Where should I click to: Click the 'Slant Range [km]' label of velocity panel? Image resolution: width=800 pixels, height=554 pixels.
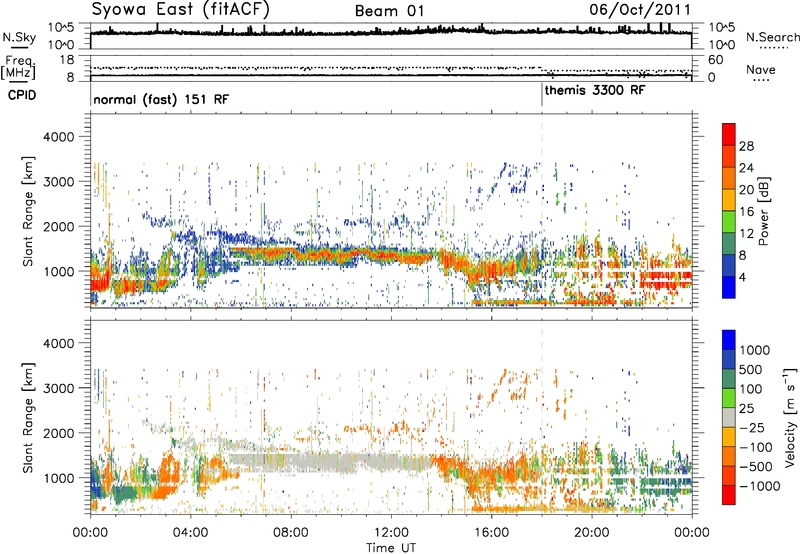pyautogui.click(x=28, y=418)
